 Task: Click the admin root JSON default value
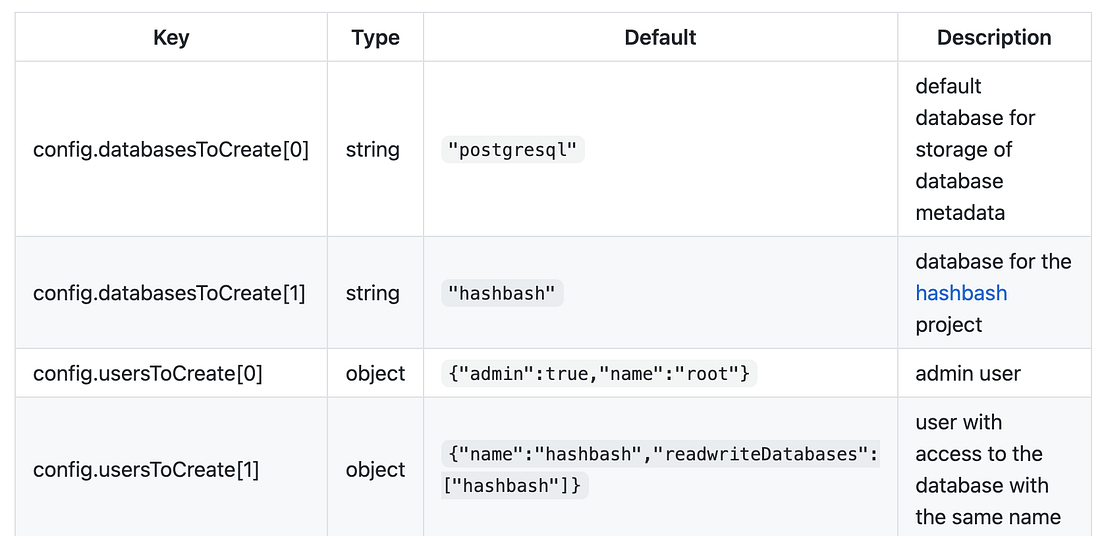[599, 374]
